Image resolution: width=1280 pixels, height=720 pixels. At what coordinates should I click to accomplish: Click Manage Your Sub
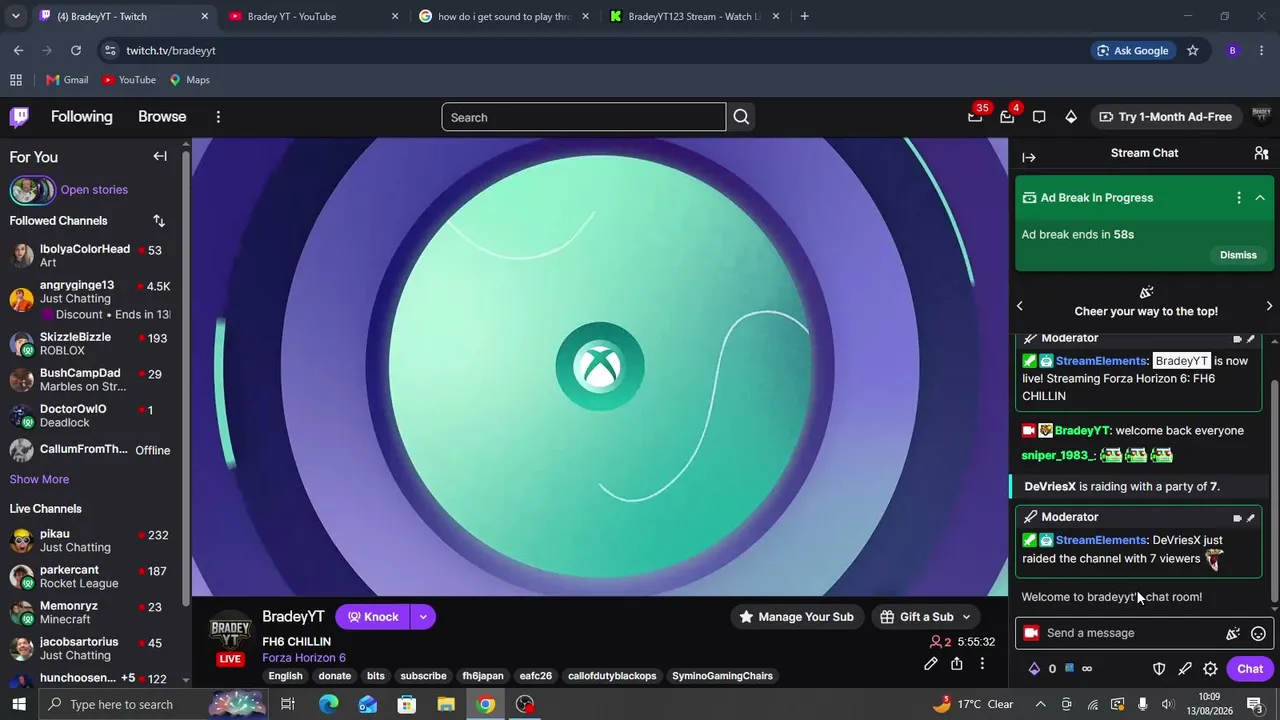pos(796,617)
